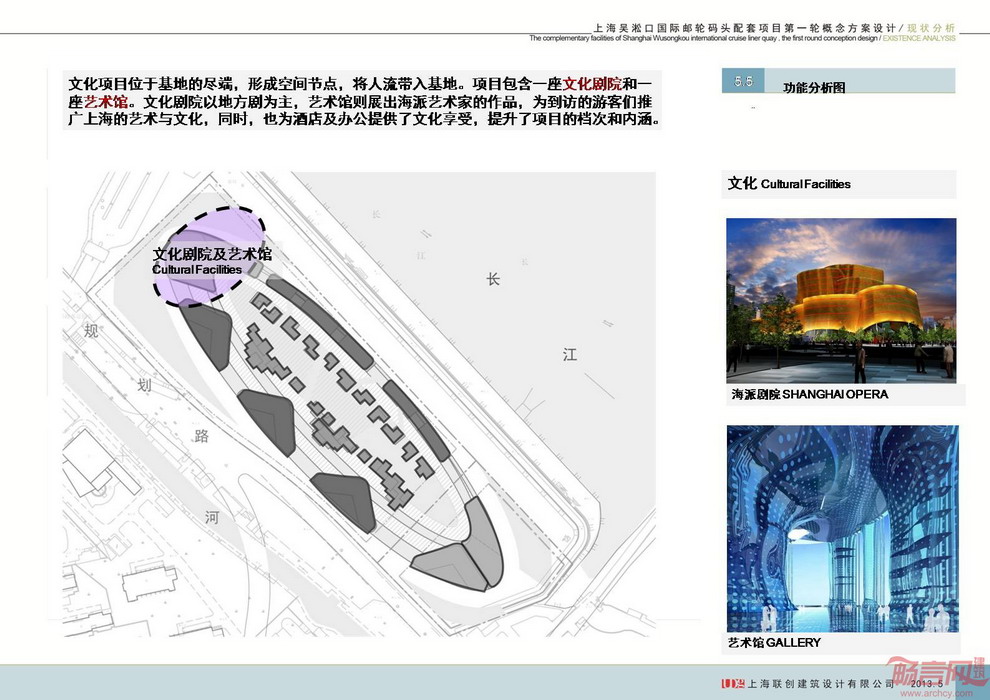Select the long curved building along the river side
This screenshot has height=700, width=990.
coord(418,420)
